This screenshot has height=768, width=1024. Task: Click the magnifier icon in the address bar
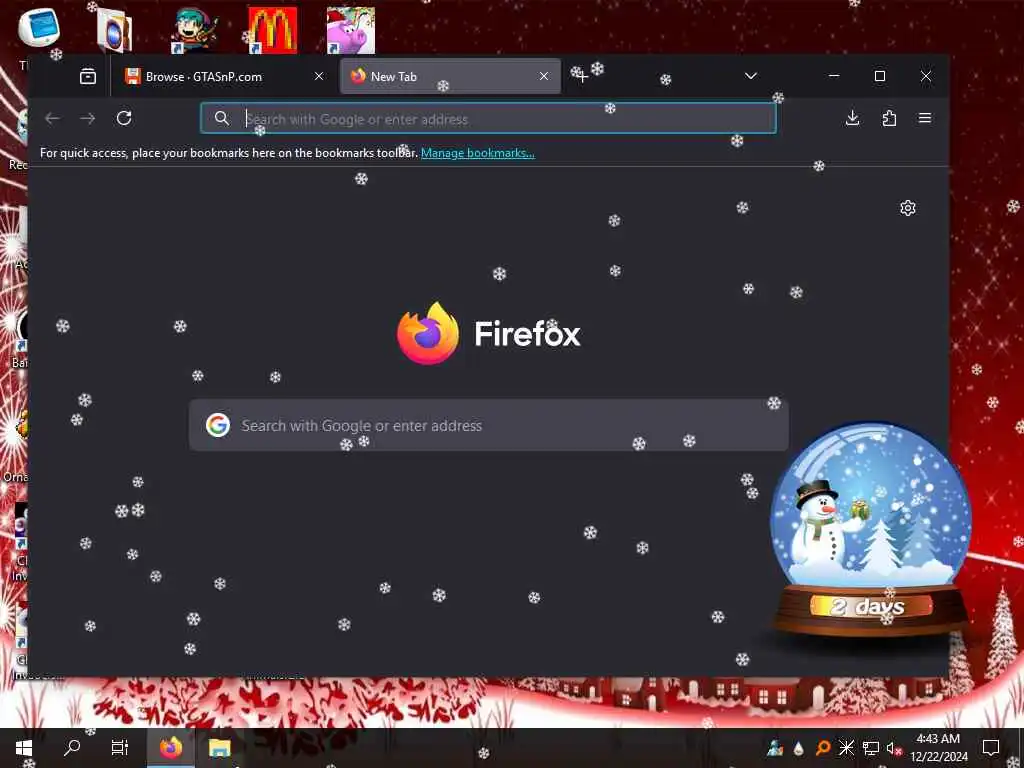[x=222, y=118]
